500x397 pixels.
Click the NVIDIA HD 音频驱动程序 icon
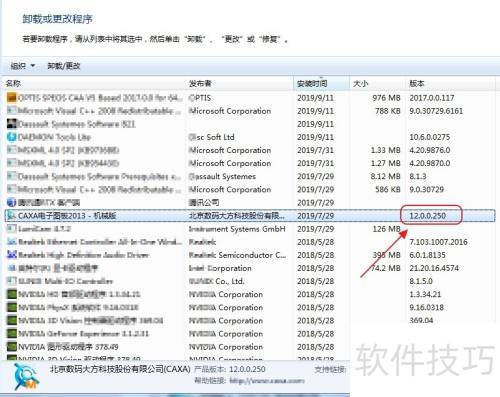point(12,294)
